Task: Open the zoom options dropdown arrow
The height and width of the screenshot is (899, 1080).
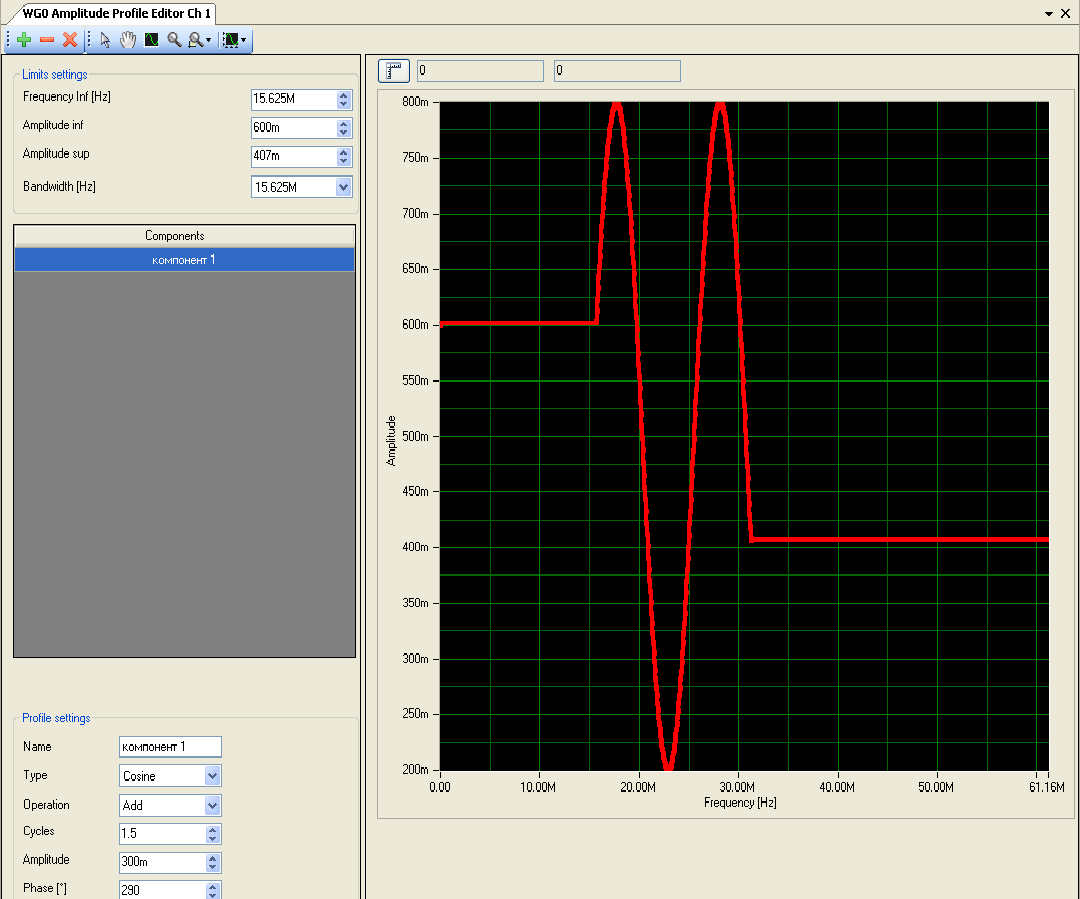Action: [x=208, y=41]
